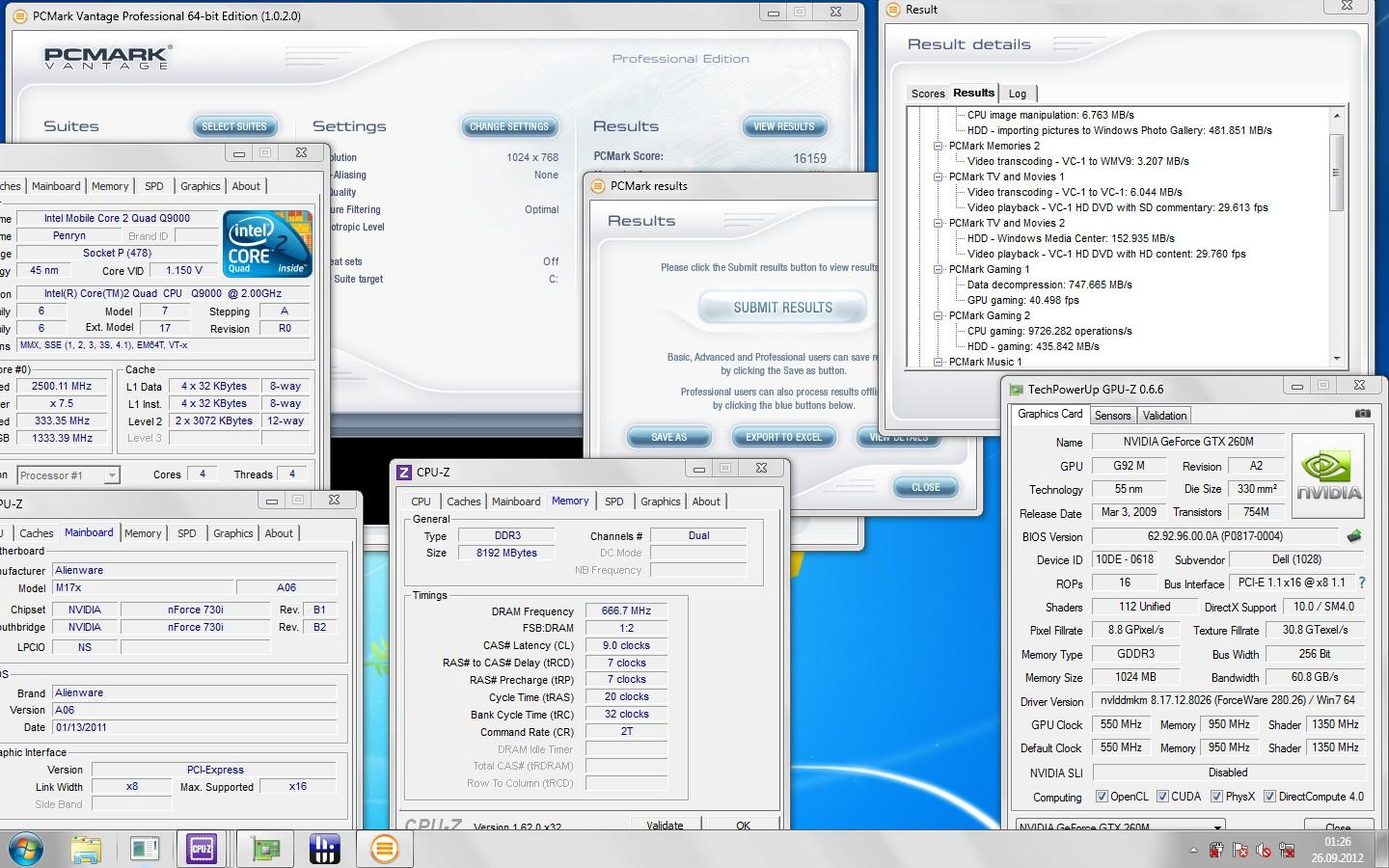Click the Export to Excel button
This screenshot has height=868, width=1389.
click(x=783, y=437)
